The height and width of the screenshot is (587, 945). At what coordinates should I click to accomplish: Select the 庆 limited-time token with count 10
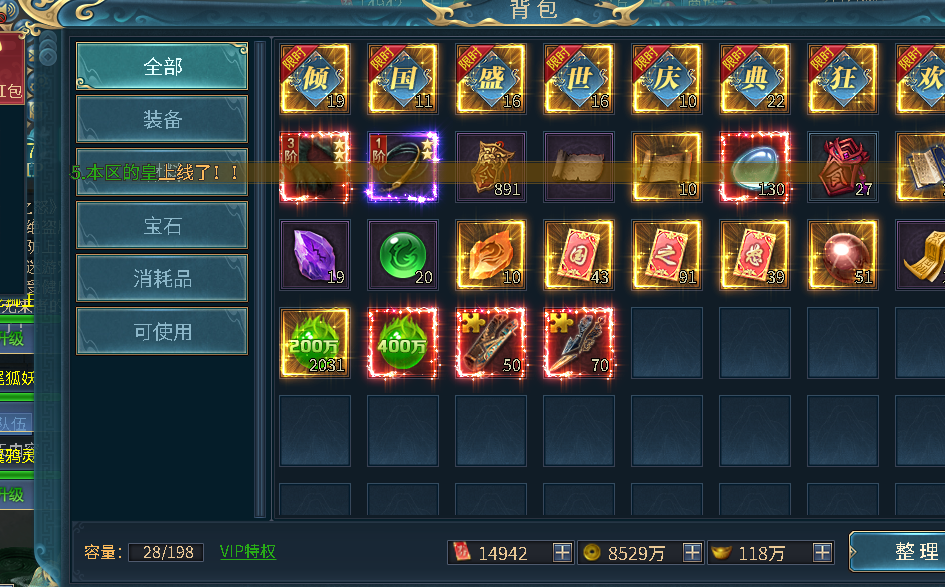click(x=667, y=78)
